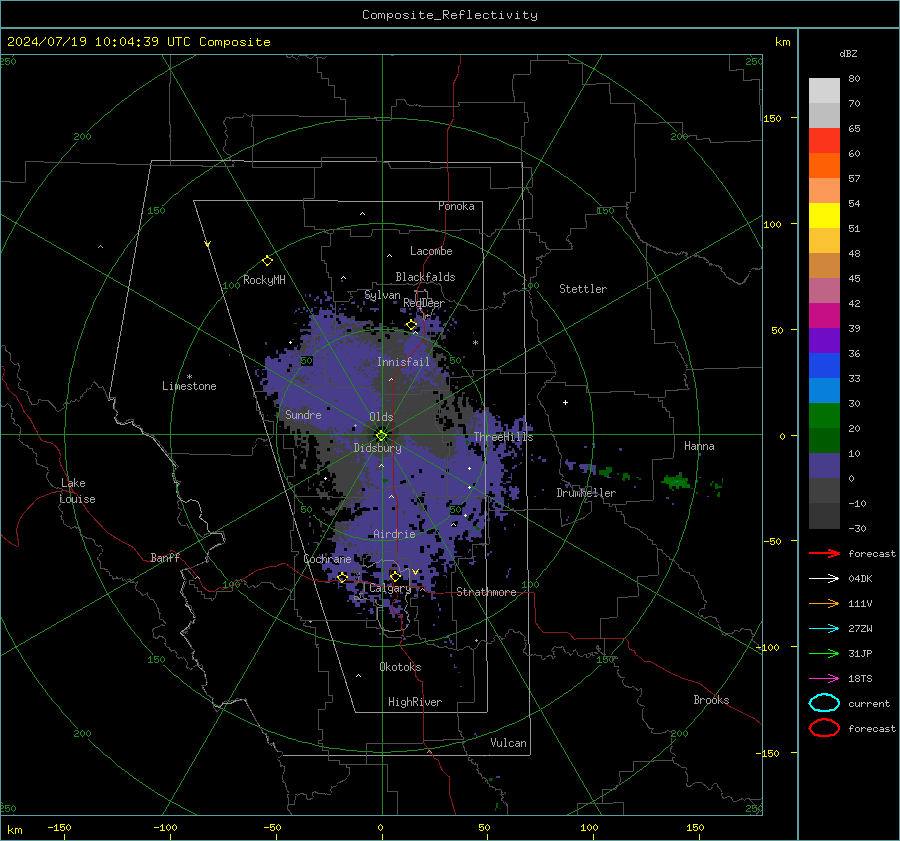This screenshot has height=841, width=900.
Task: Click the Okotoks city label
Action: coord(400,667)
